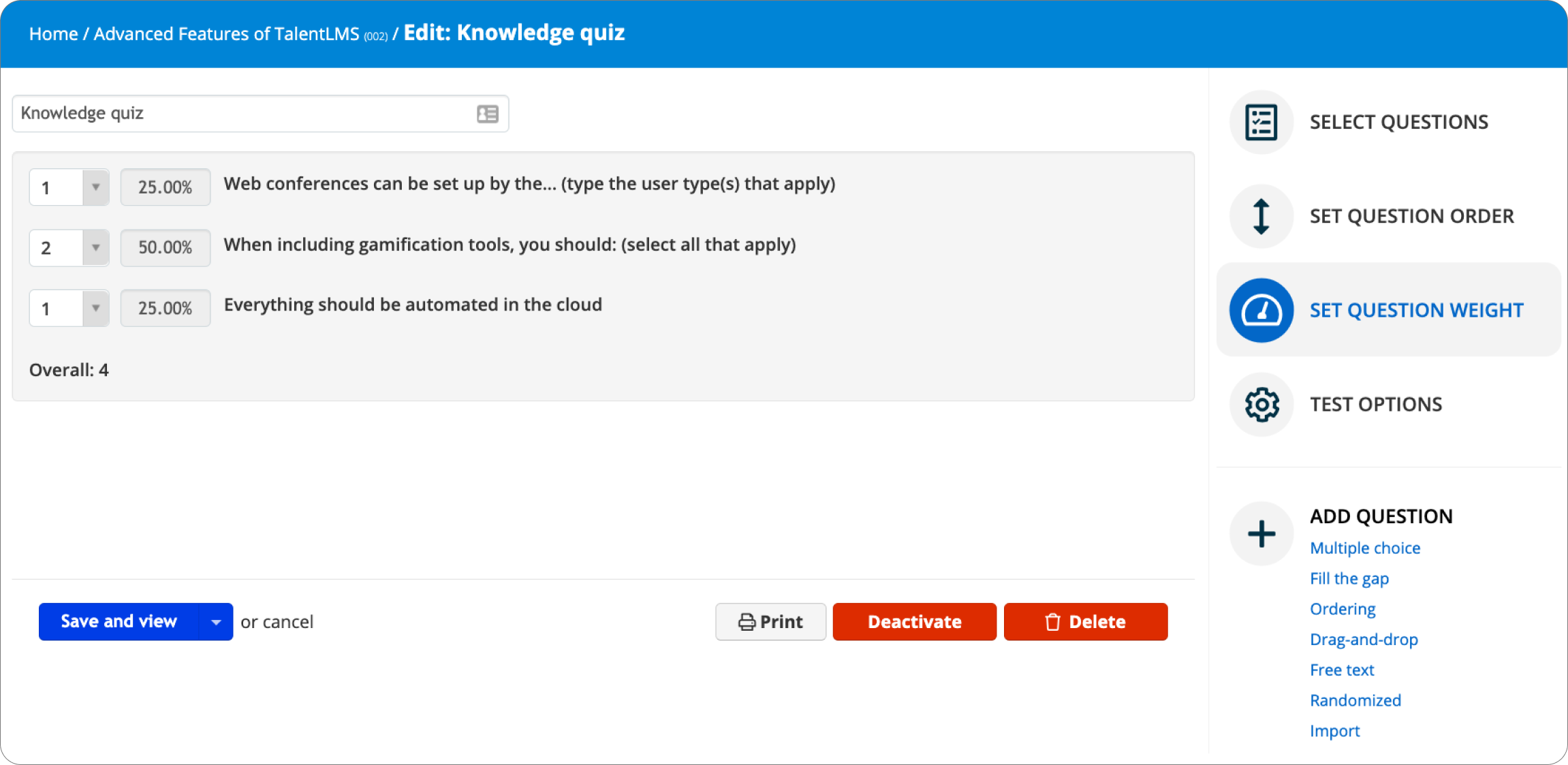
Task: Click the Test Options gear icon
Action: point(1261,405)
